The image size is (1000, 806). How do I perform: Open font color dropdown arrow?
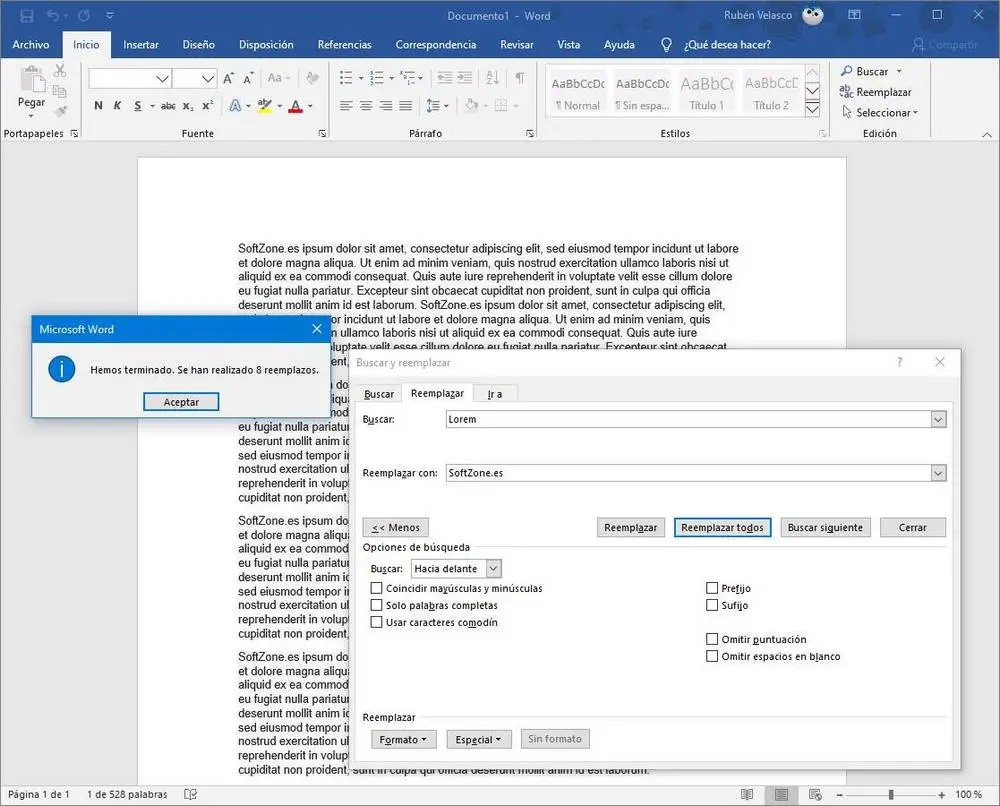(x=311, y=106)
